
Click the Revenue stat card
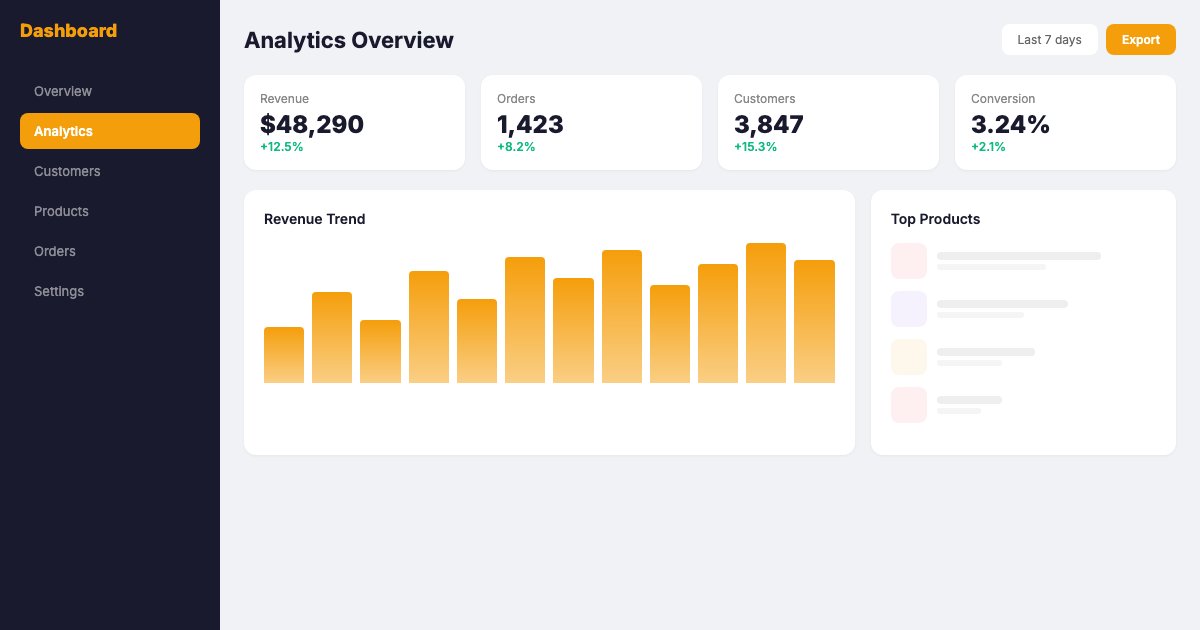(x=354, y=122)
